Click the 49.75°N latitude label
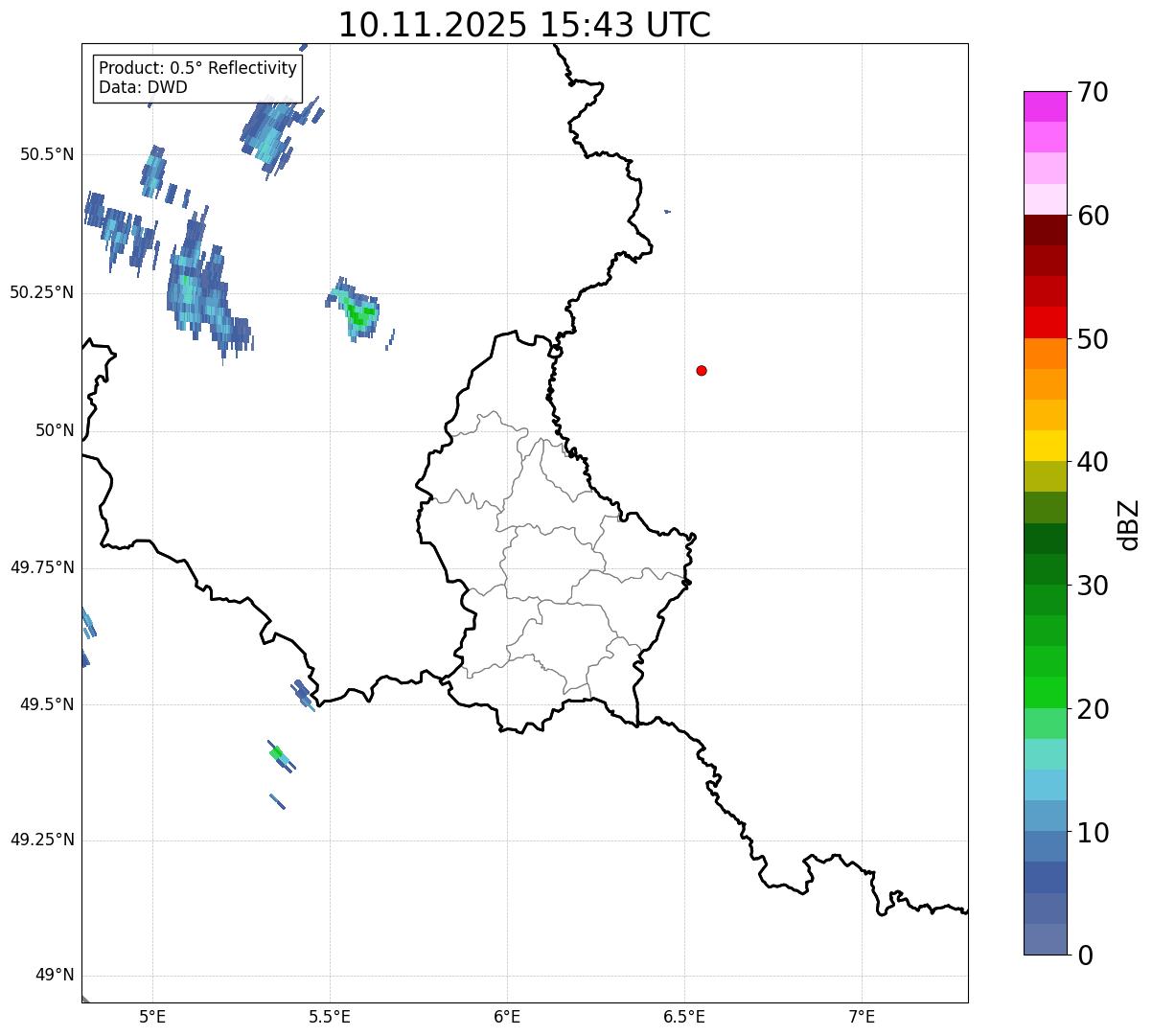 [42, 567]
